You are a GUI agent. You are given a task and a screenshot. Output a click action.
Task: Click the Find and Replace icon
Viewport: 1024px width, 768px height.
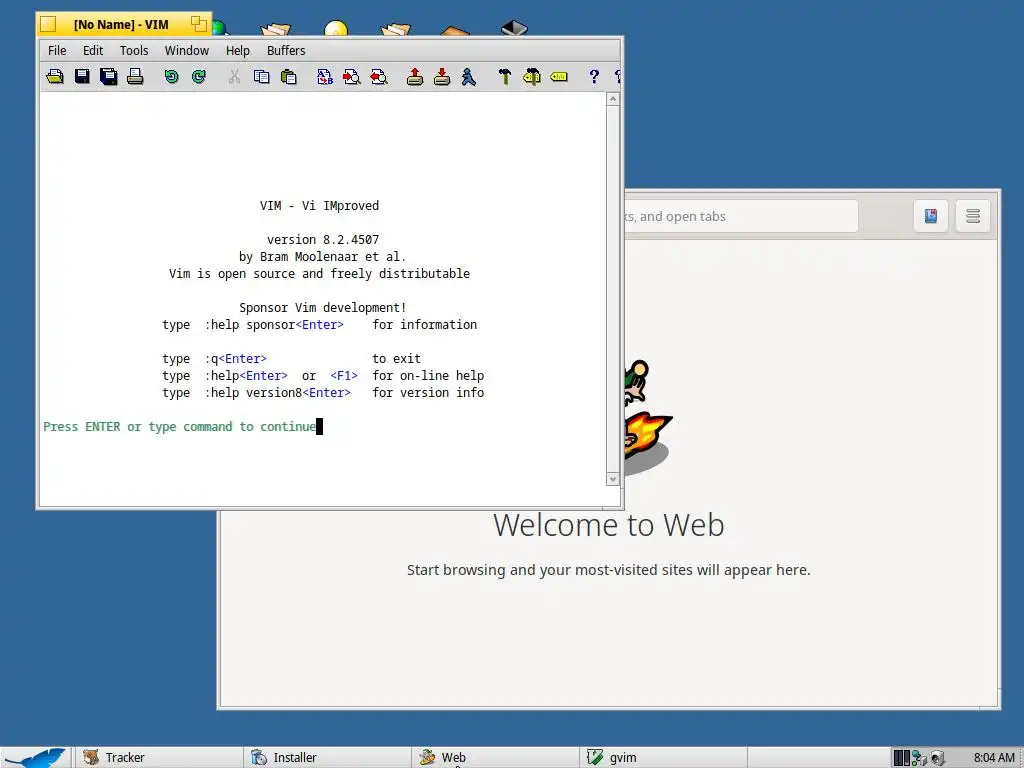(325, 77)
